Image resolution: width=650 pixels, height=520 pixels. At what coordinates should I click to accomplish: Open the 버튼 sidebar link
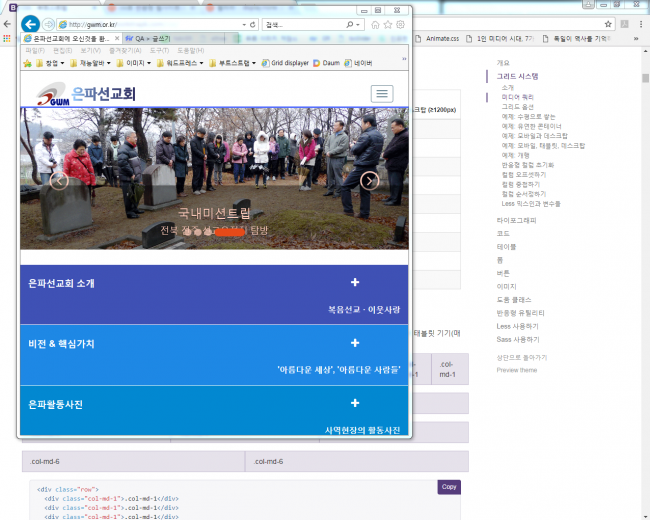(x=503, y=273)
